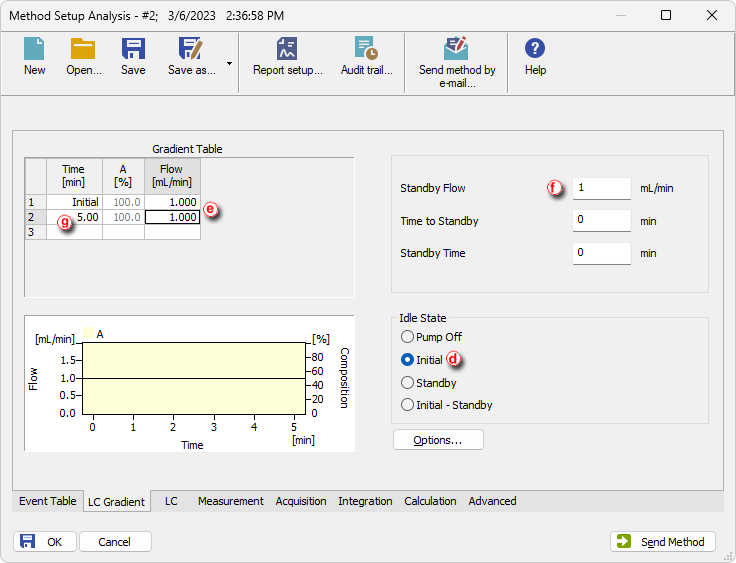
Task: Click the A [%] cell in row 2
Action: [x=123, y=217]
